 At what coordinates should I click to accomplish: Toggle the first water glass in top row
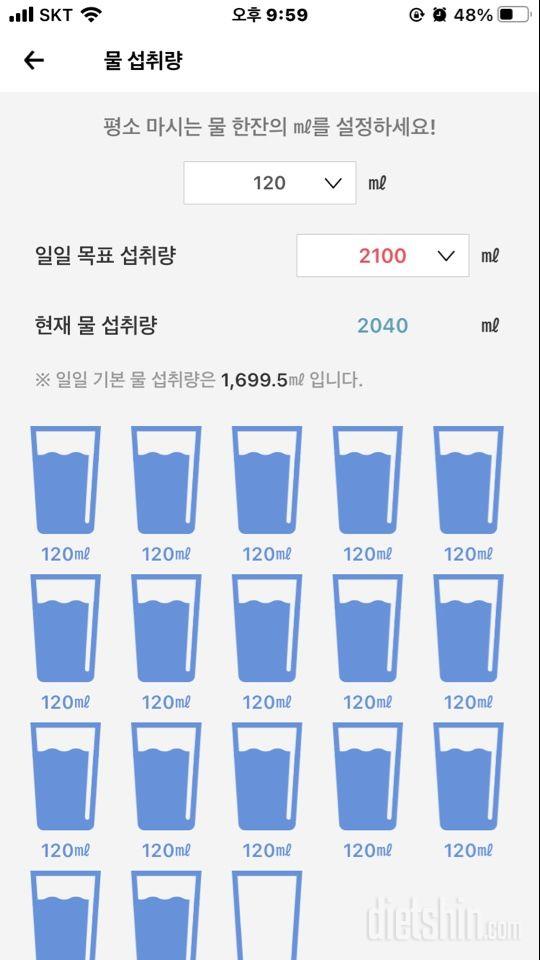click(x=66, y=480)
